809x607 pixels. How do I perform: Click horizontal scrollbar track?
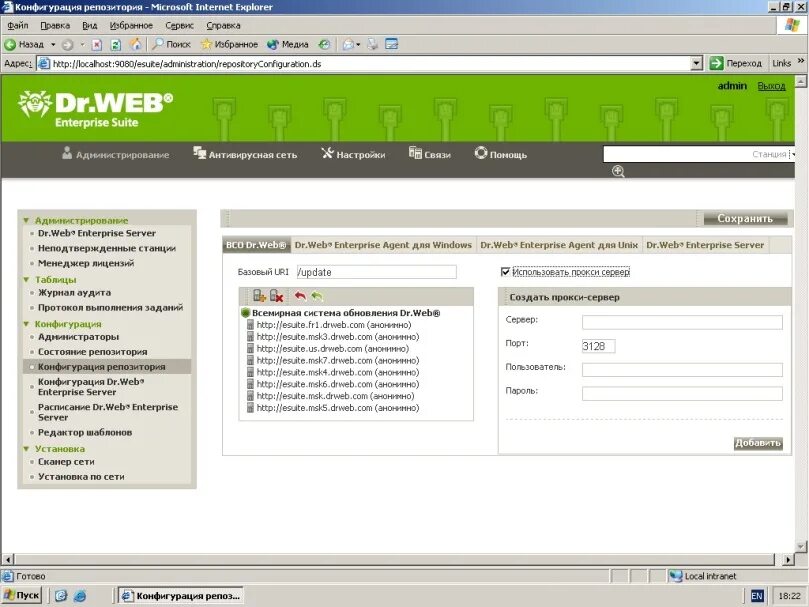395,560
